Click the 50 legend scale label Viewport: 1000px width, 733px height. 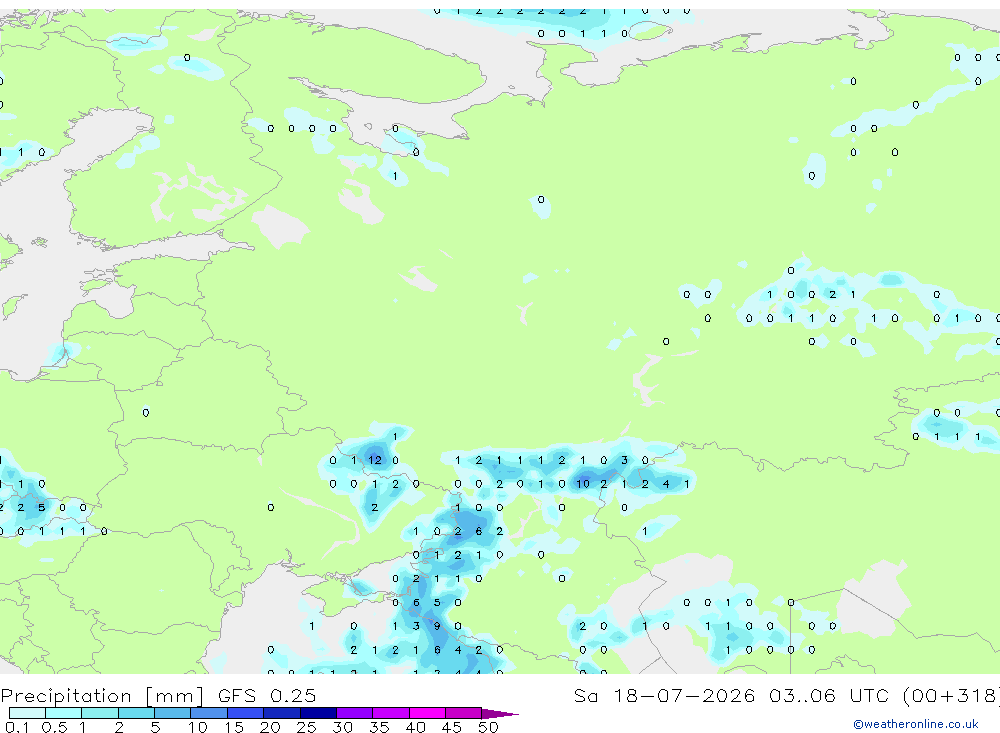tap(488, 727)
